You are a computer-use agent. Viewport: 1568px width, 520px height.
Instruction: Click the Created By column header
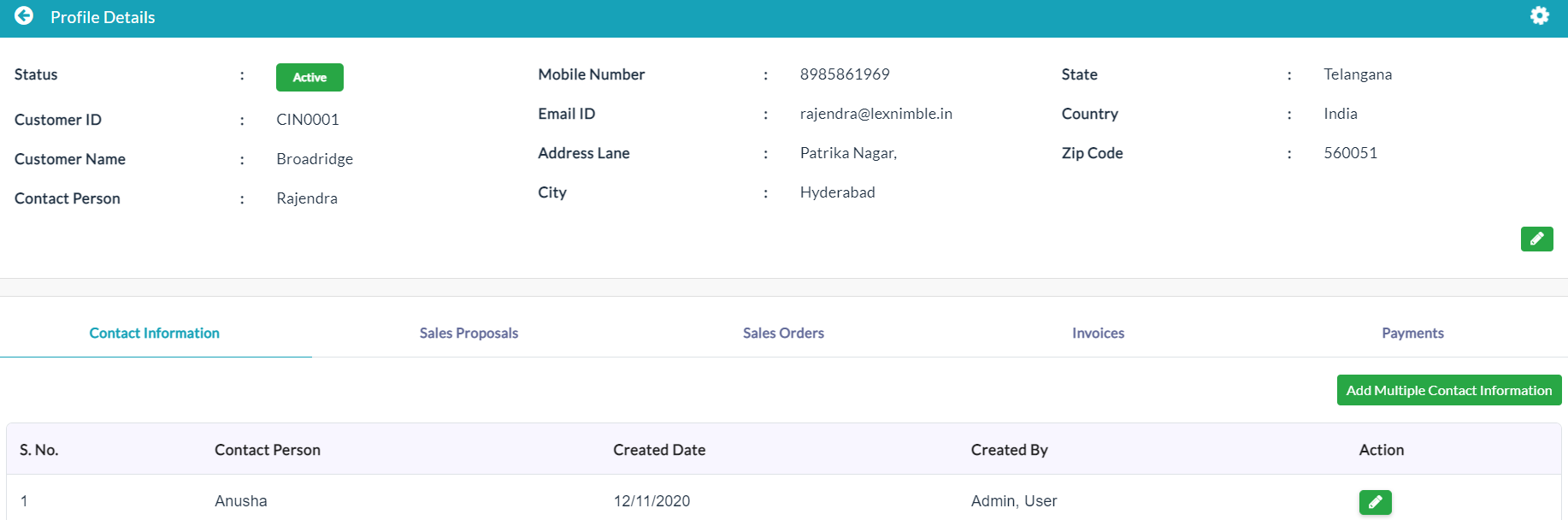click(x=1010, y=450)
